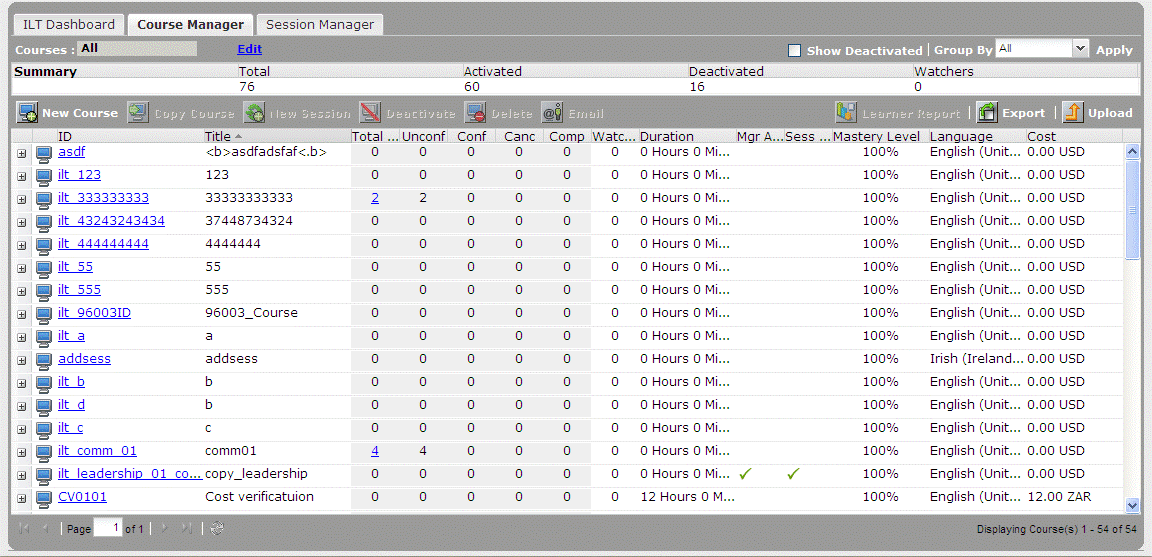Click course monitor icon for ilt_123
The image size is (1152, 557).
(x=44, y=176)
